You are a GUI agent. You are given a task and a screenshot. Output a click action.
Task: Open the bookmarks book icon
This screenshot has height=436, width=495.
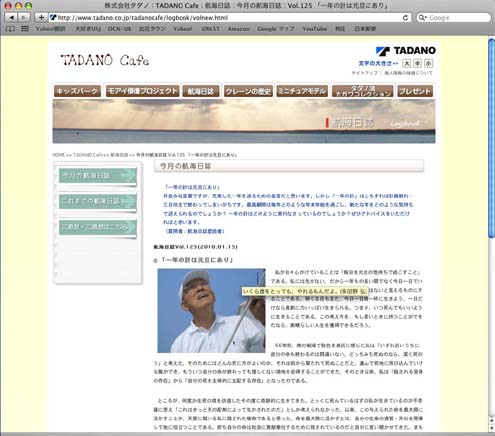pos(10,29)
